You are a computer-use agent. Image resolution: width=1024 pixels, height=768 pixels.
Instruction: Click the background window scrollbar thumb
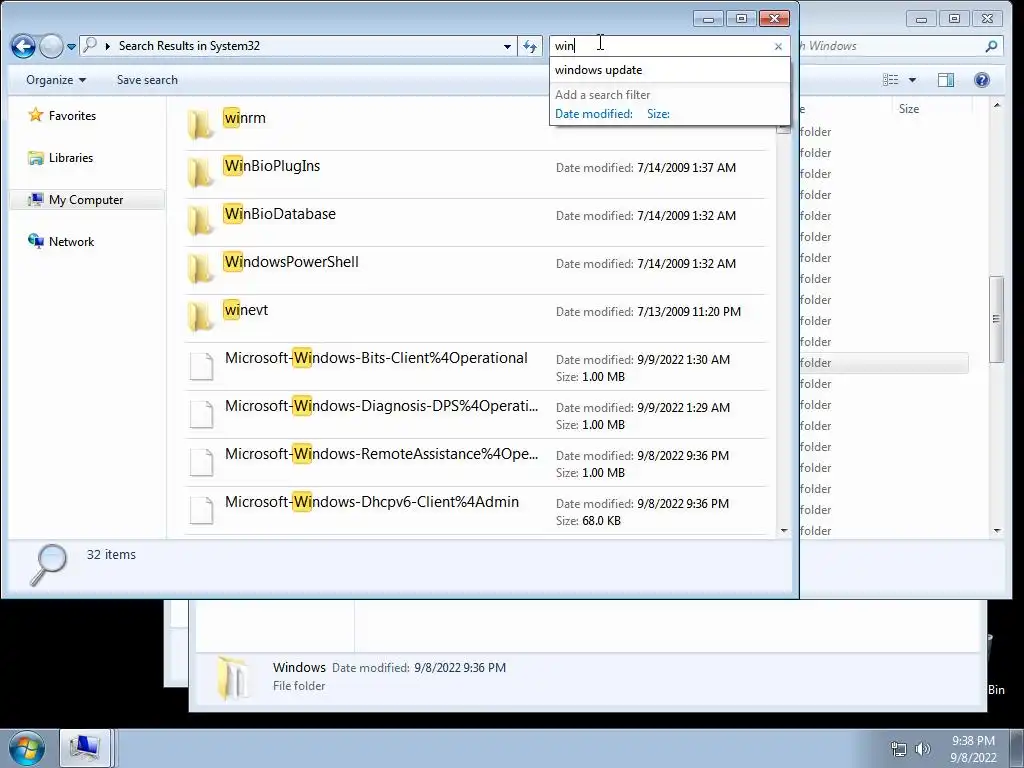tap(996, 319)
